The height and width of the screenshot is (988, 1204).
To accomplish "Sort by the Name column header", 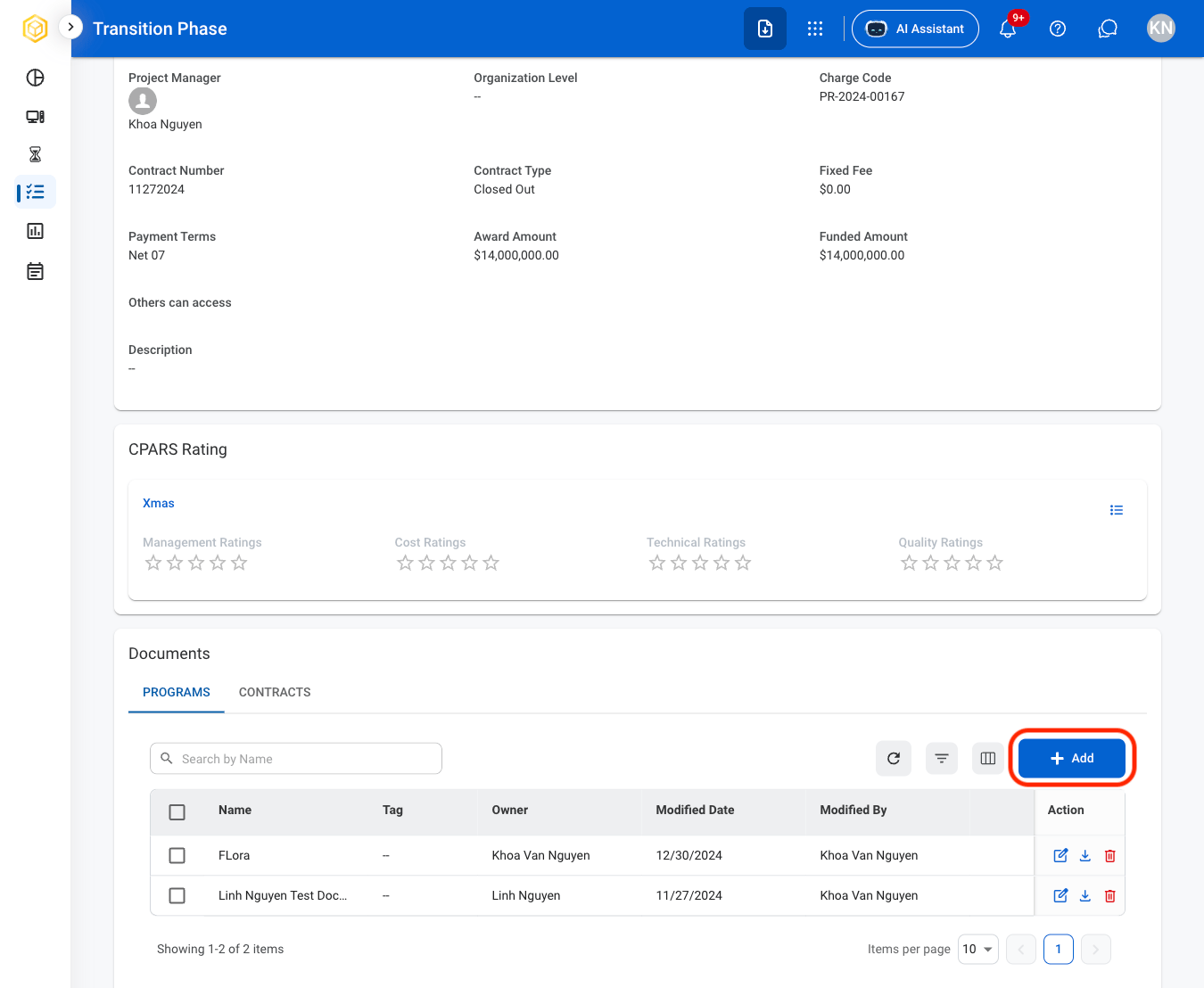I will 235,810.
